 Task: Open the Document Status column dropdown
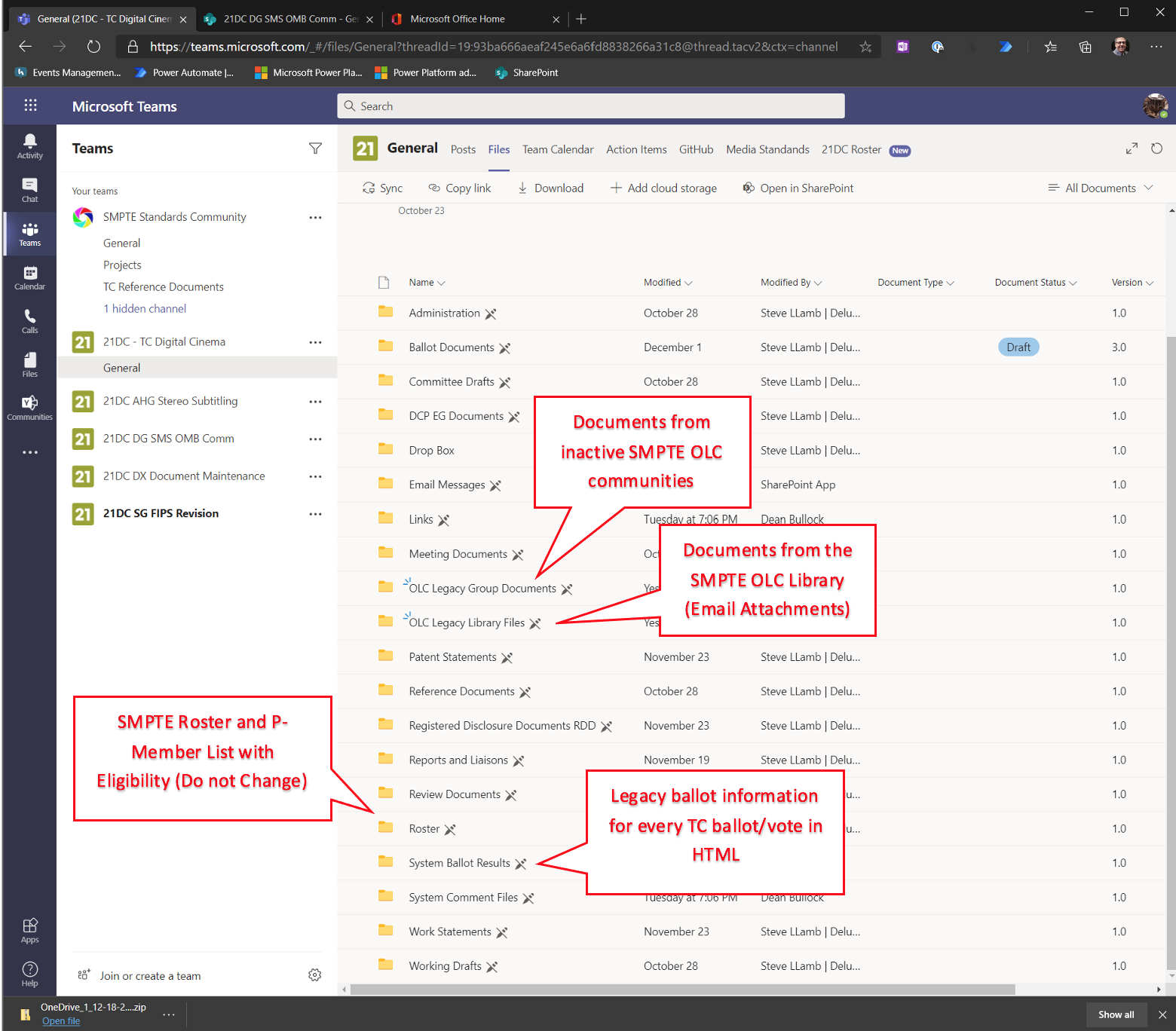[1035, 283]
